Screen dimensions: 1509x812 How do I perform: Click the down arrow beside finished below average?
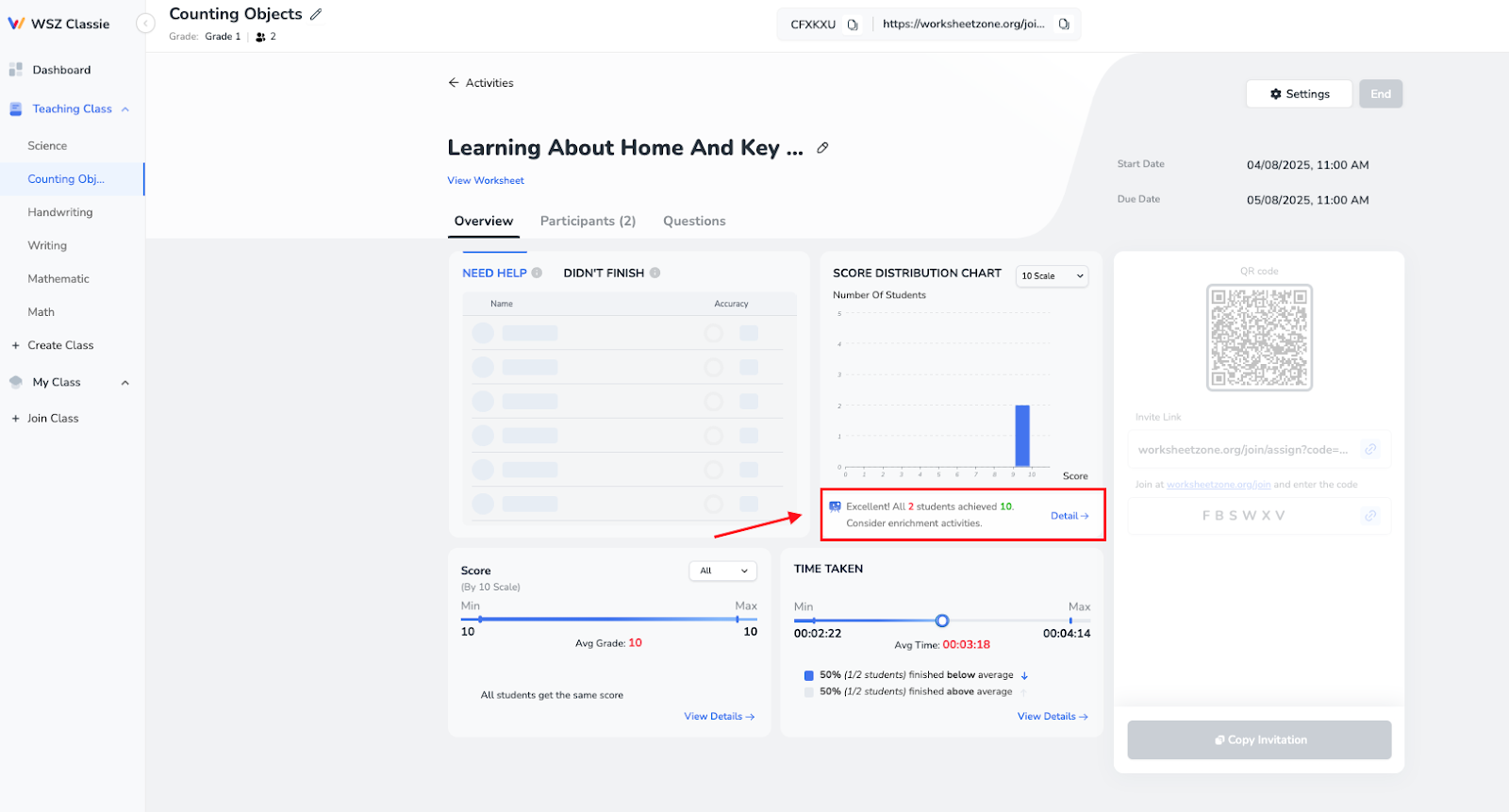(x=1024, y=675)
